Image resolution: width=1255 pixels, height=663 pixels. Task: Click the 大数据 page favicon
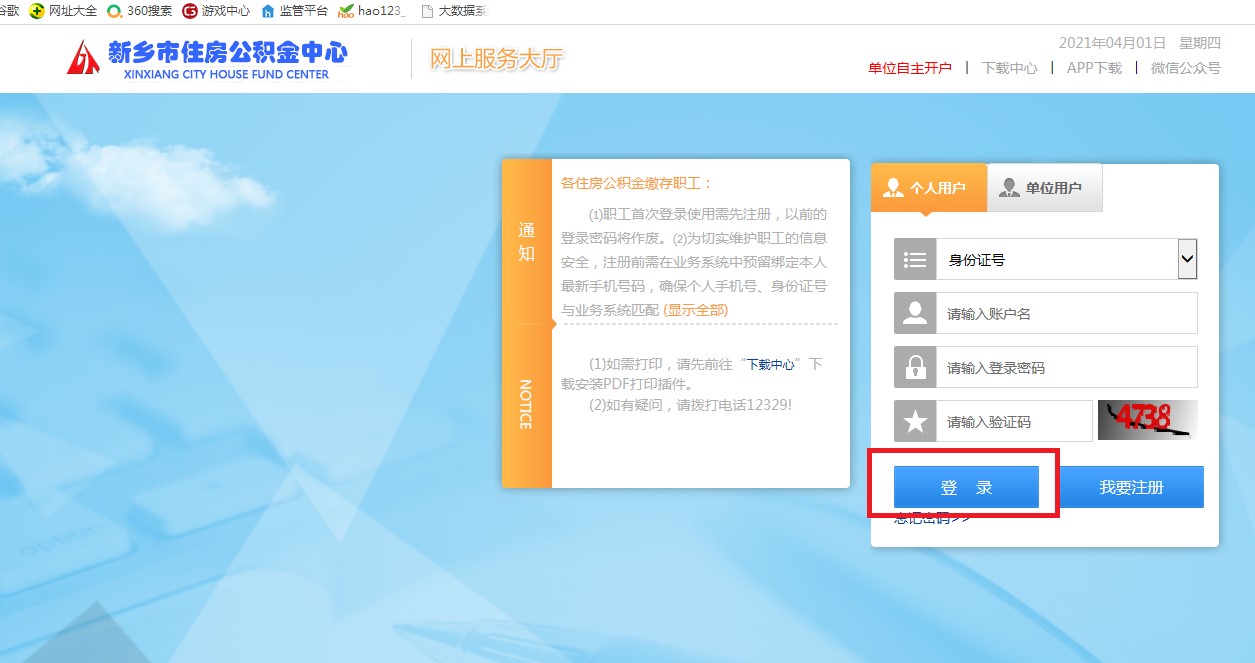[x=428, y=11]
